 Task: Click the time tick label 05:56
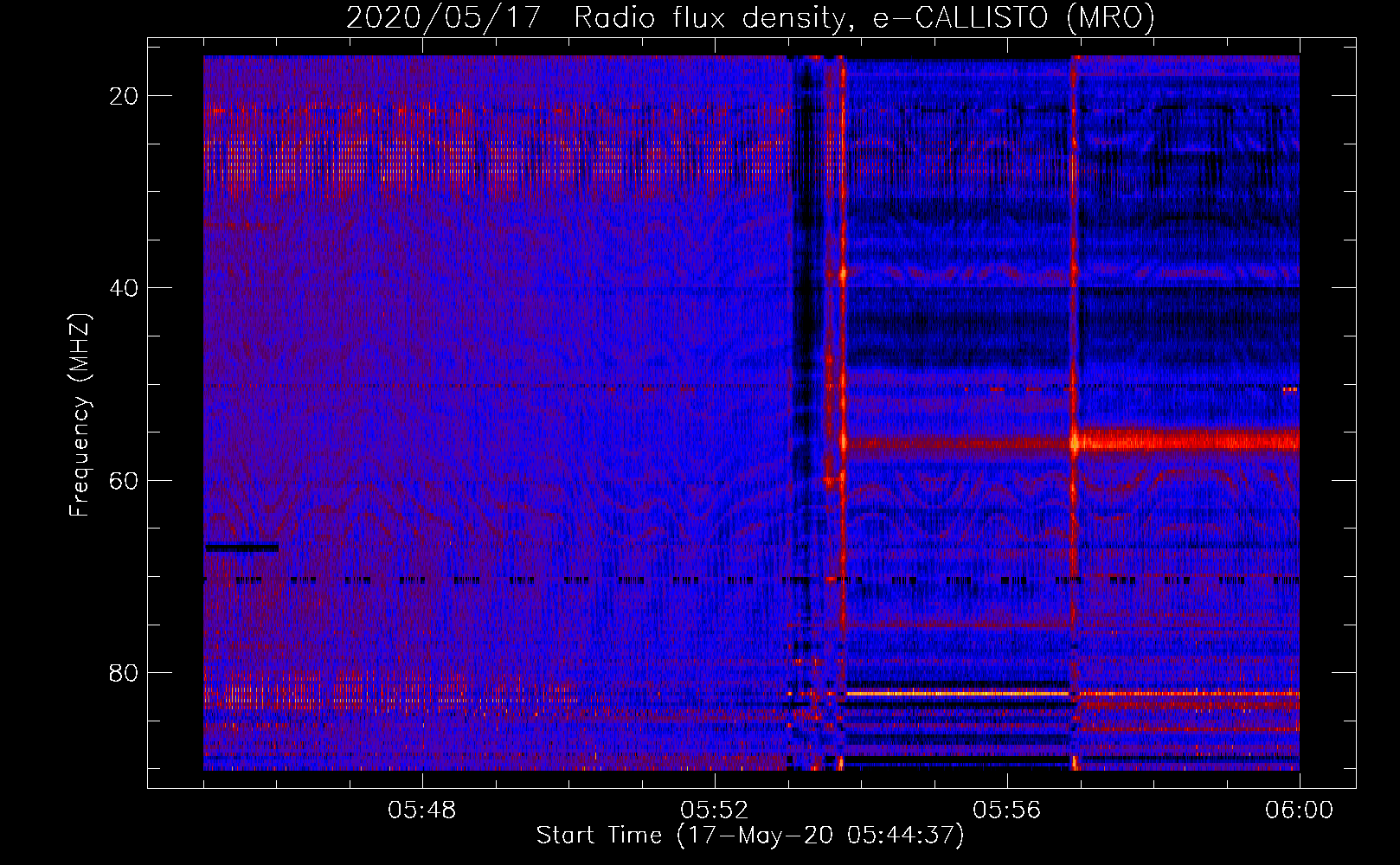click(x=1007, y=811)
